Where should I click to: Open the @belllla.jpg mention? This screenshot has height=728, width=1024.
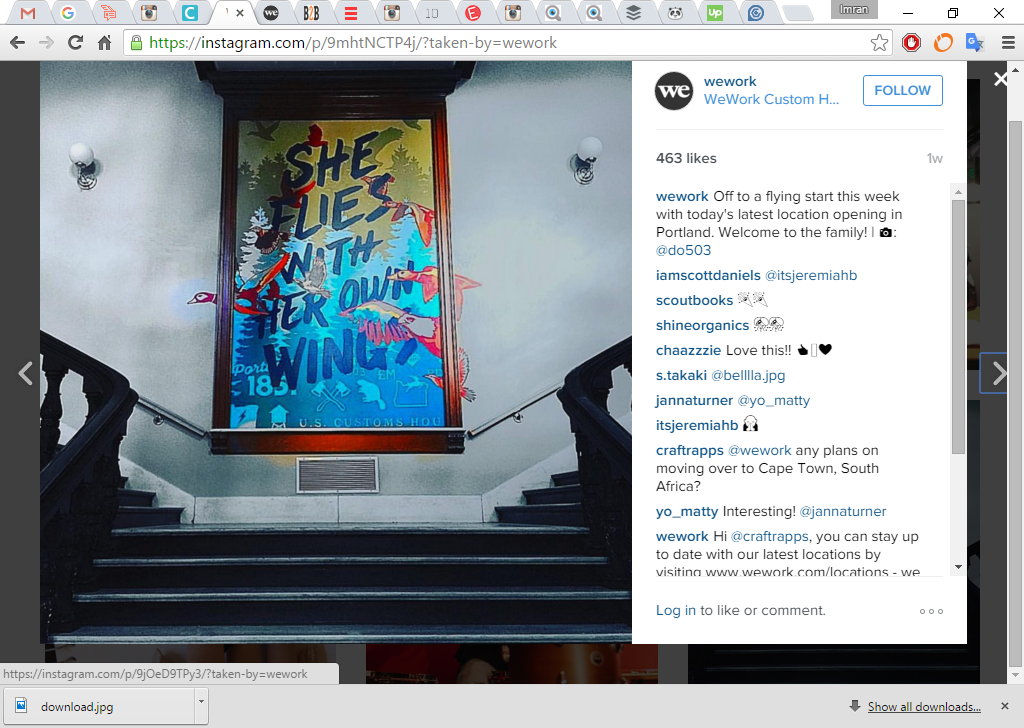pos(748,375)
